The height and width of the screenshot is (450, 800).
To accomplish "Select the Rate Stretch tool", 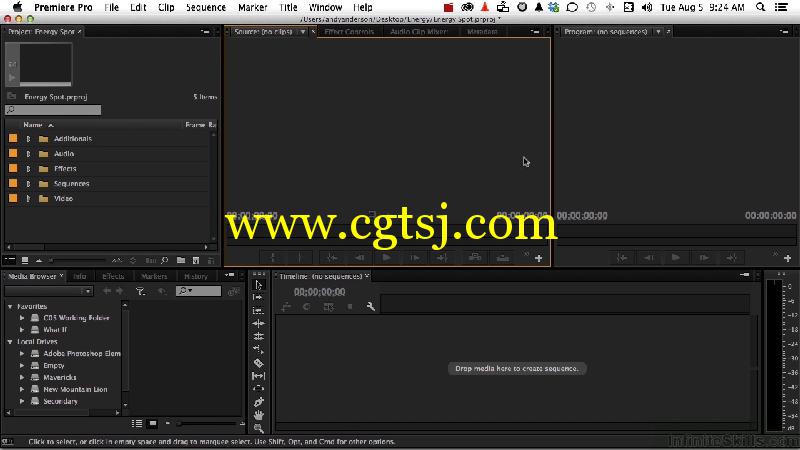I will click(259, 349).
